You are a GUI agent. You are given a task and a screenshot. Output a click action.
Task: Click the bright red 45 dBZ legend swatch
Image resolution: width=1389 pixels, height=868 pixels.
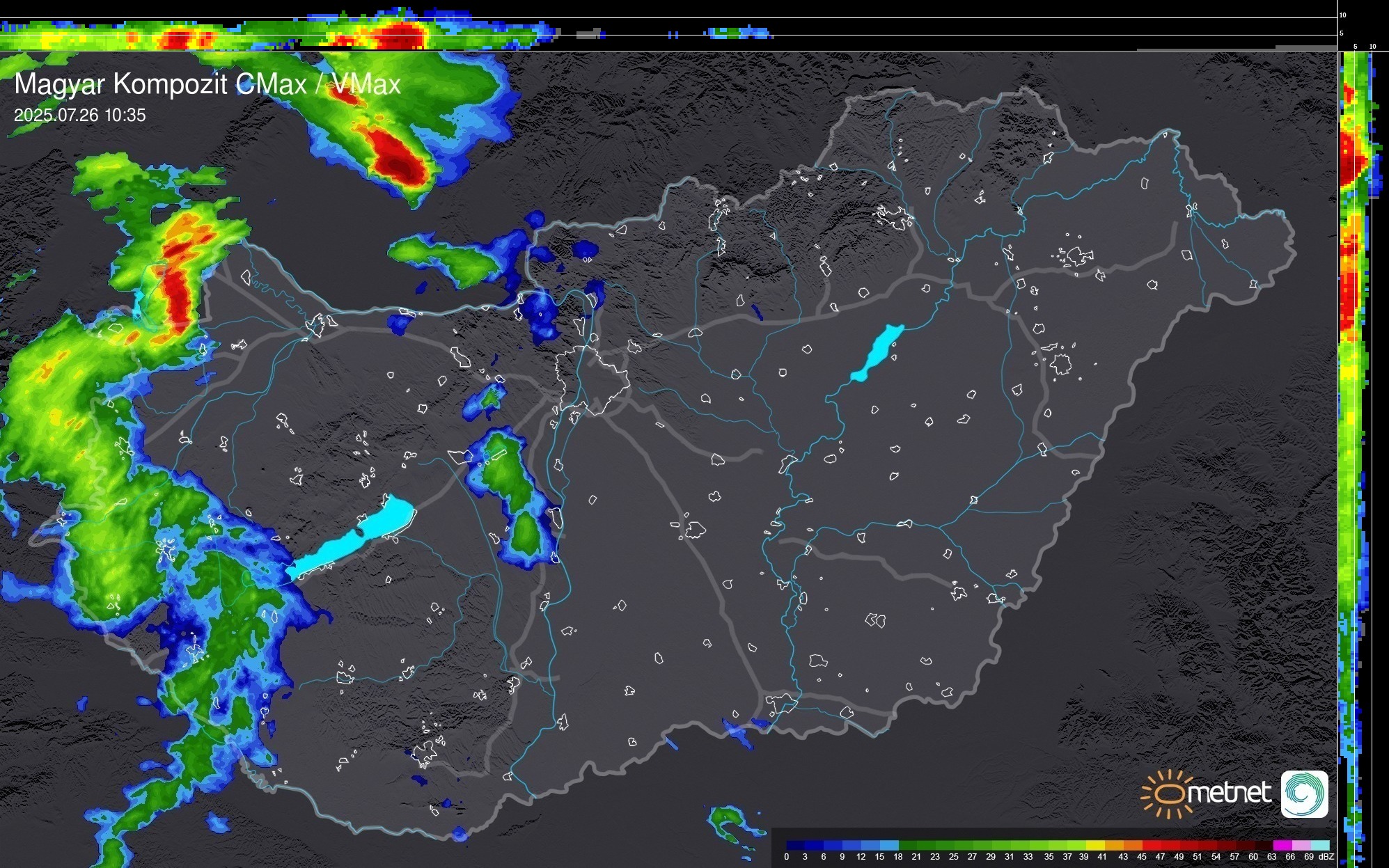point(1151,846)
